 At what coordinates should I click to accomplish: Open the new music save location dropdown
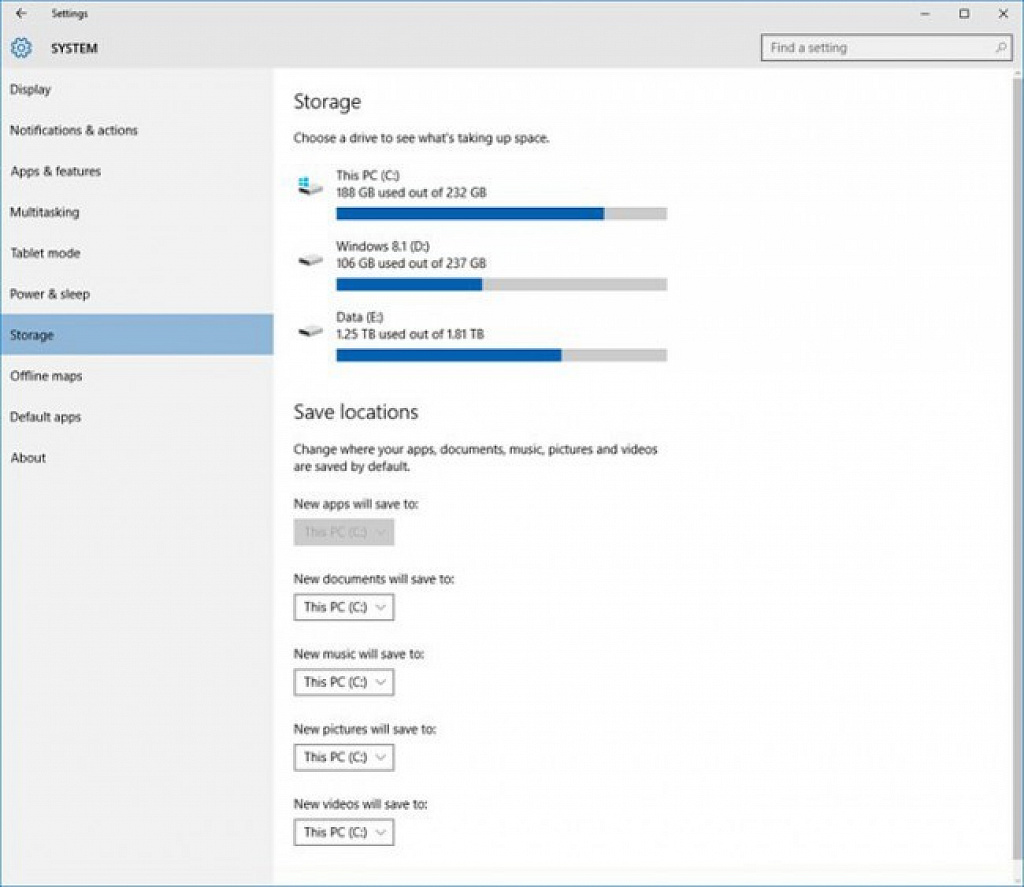(344, 682)
